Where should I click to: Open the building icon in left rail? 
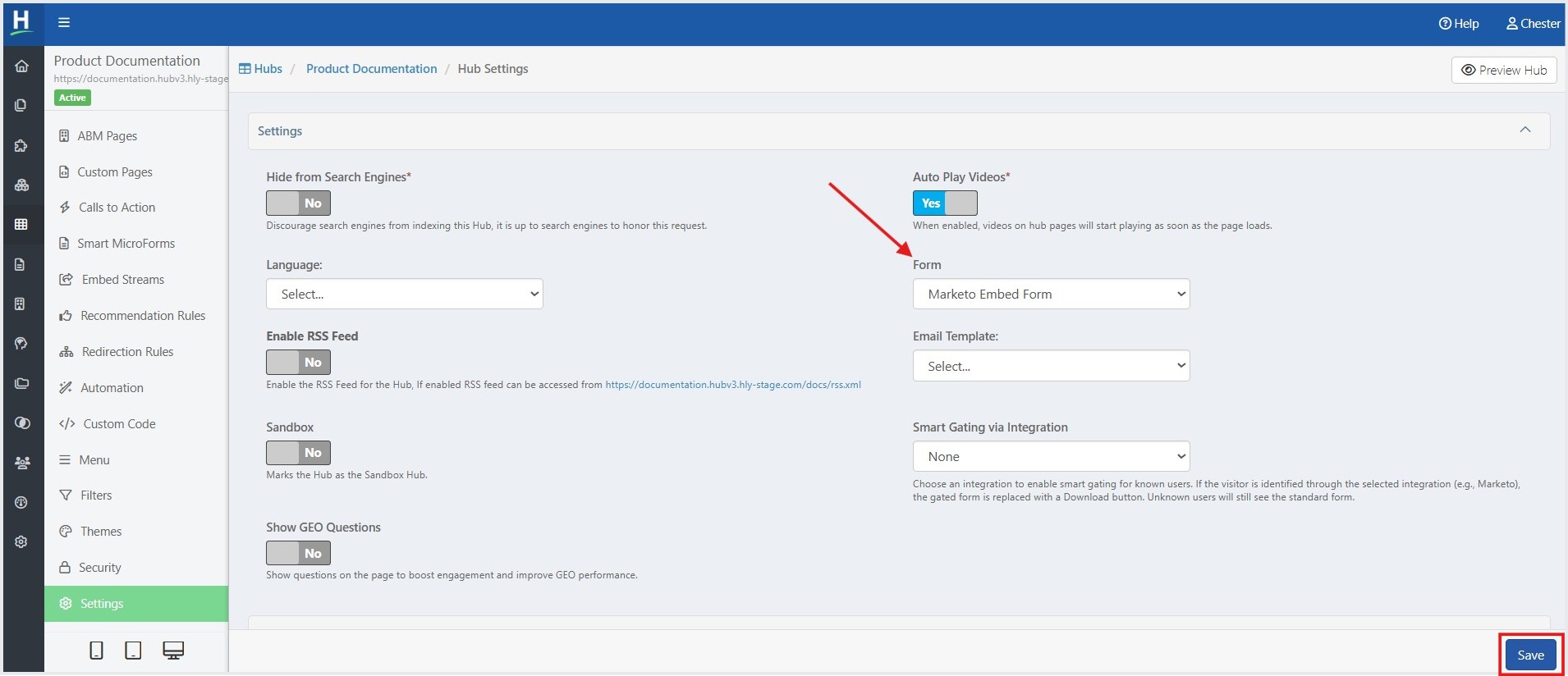point(21,304)
